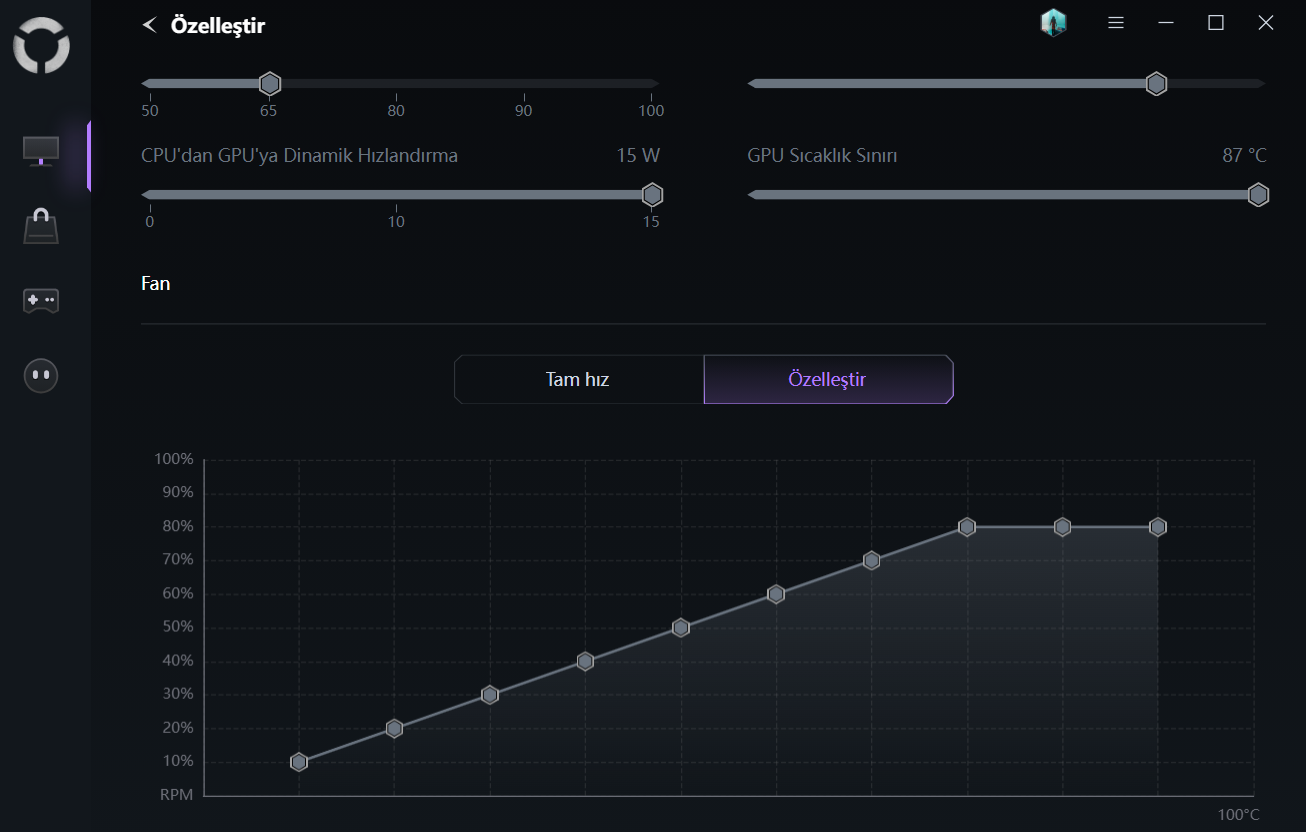Select the Özelleştir fan mode tab

pos(828,380)
